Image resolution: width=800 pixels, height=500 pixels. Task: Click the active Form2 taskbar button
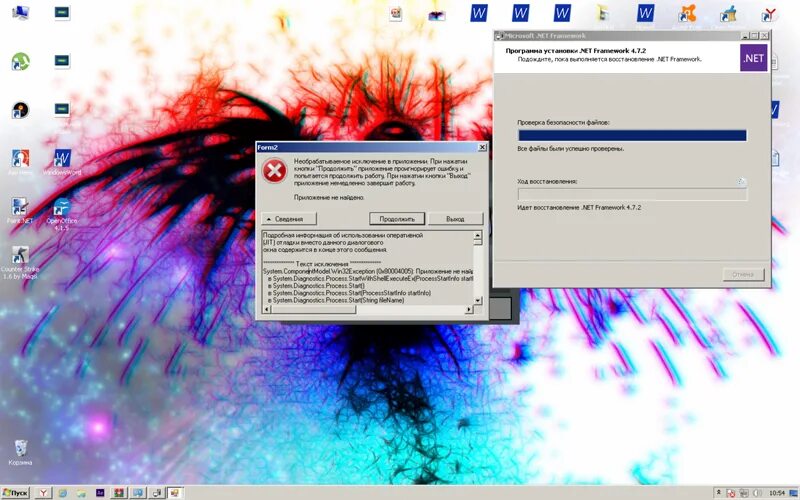point(175,493)
